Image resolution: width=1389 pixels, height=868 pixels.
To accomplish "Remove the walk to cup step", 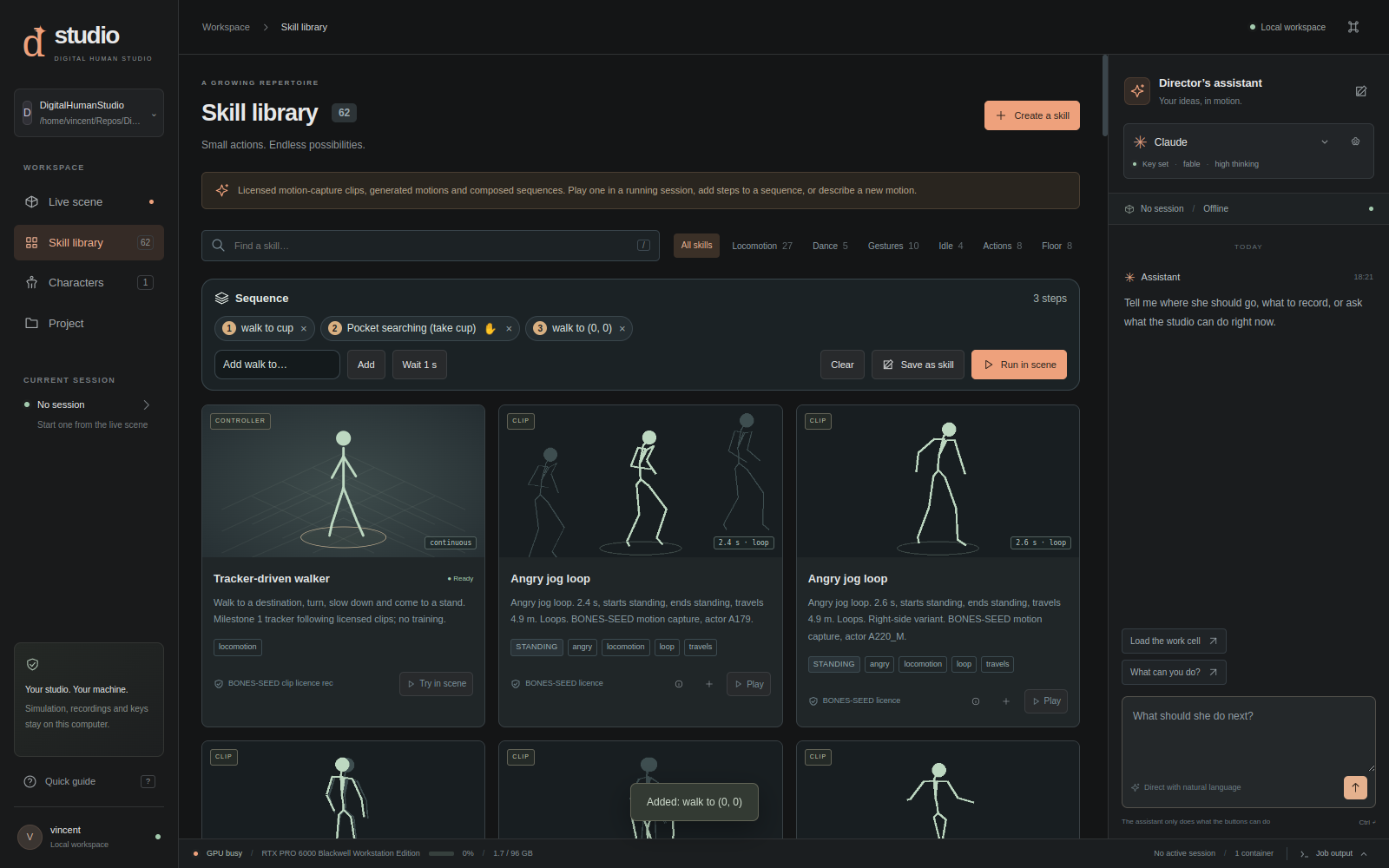I will click(x=304, y=329).
